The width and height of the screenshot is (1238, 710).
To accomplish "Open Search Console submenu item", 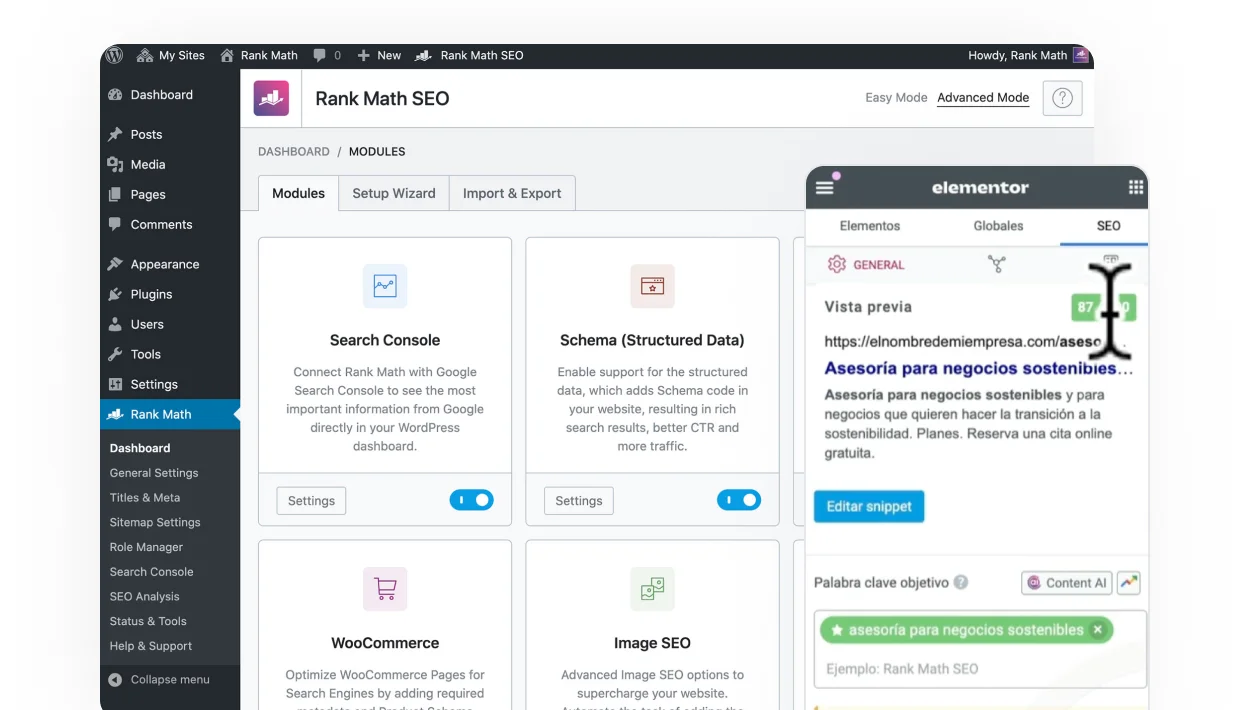I will [x=151, y=572].
